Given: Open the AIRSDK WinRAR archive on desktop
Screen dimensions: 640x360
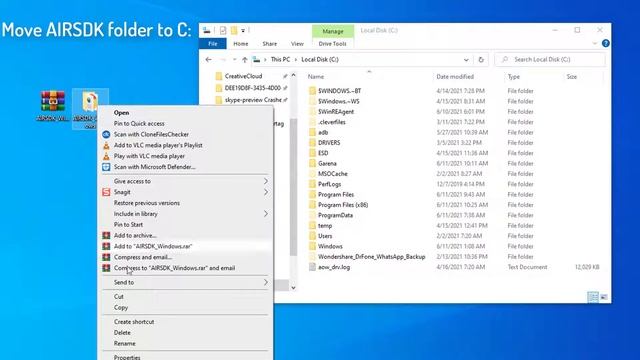Looking at the screenshot, I should 53,101.
